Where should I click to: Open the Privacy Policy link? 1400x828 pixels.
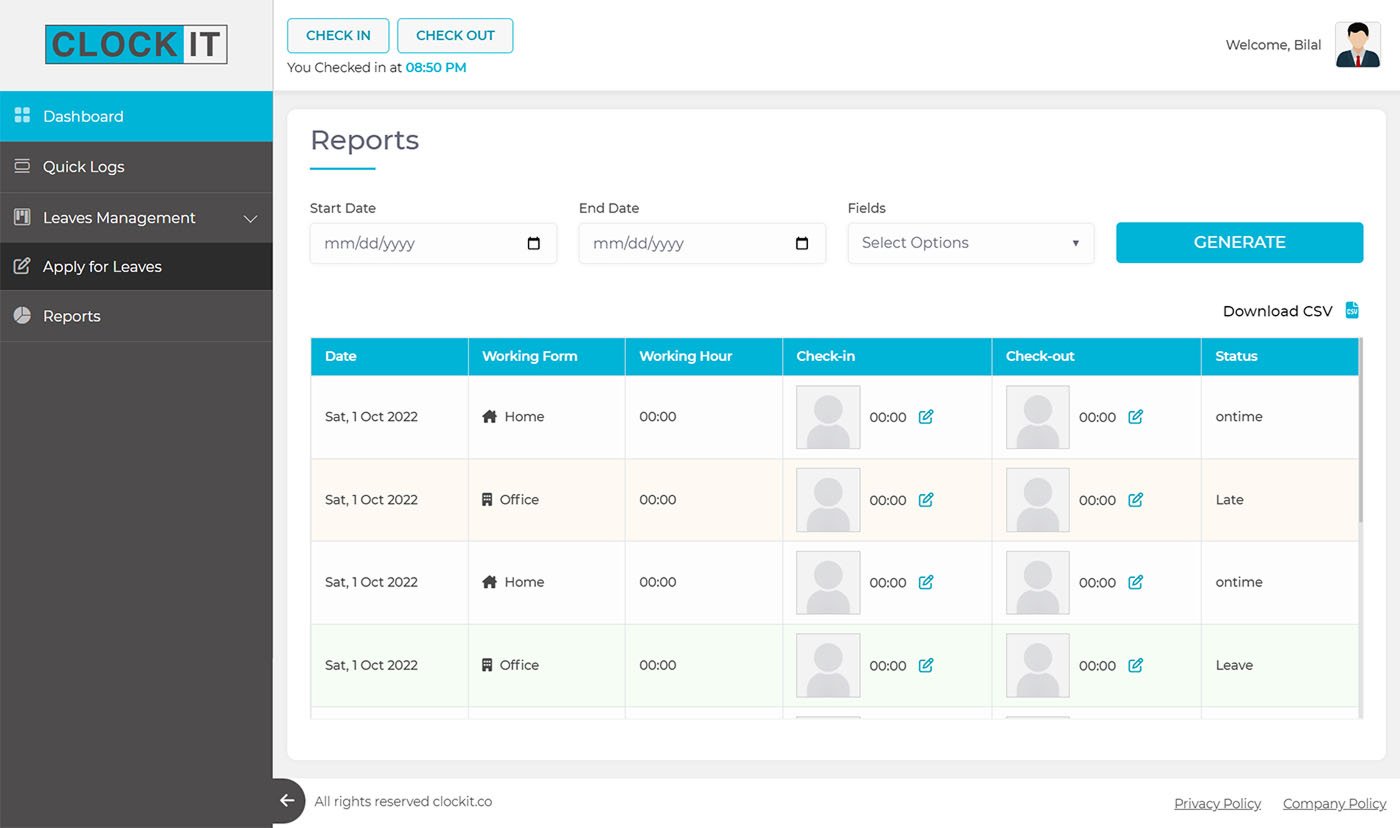[x=1217, y=804]
